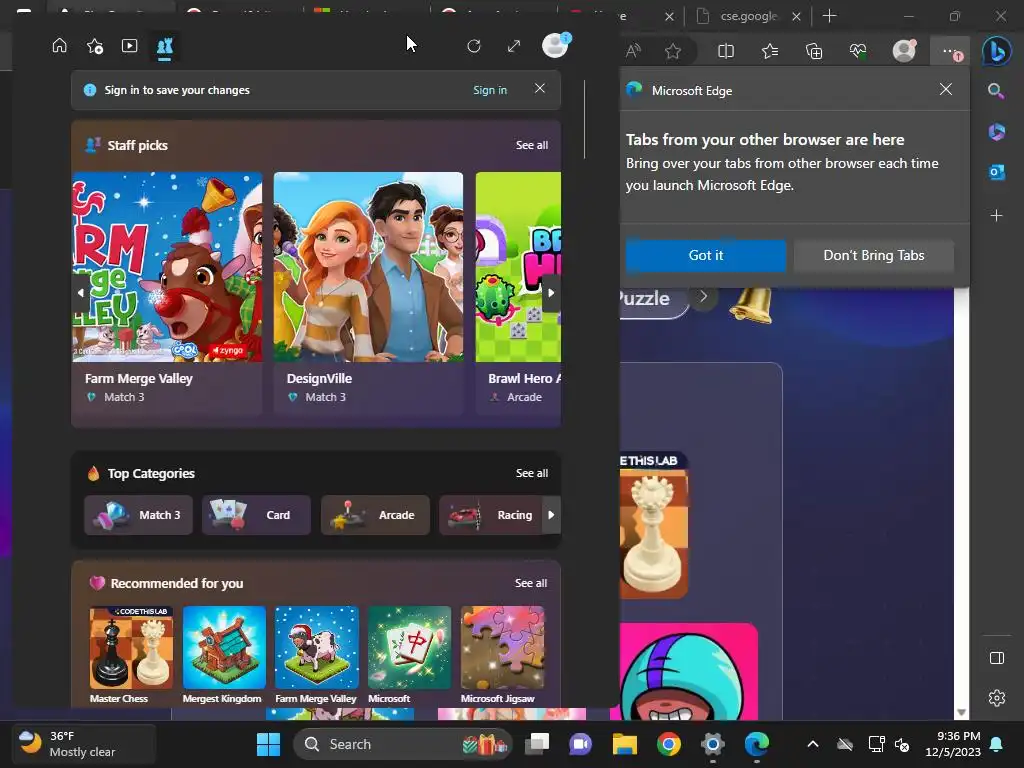Open Favorites list toolbar icon
Viewport: 1024px width, 768px height.
click(770, 51)
